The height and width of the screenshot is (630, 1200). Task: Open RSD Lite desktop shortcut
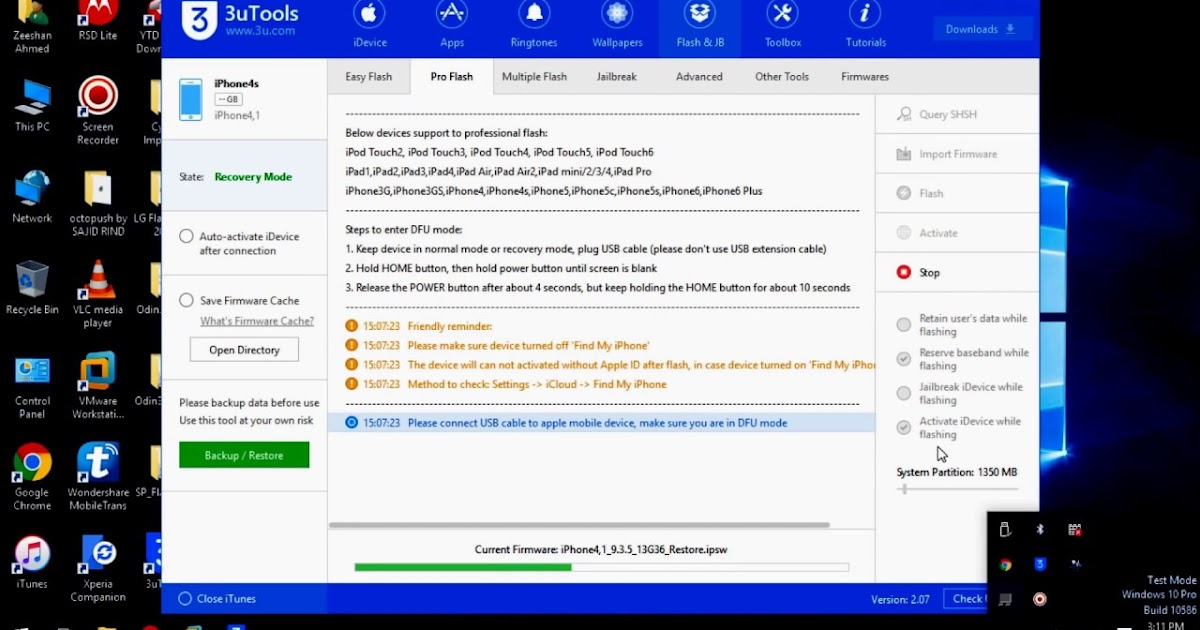(x=98, y=20)
